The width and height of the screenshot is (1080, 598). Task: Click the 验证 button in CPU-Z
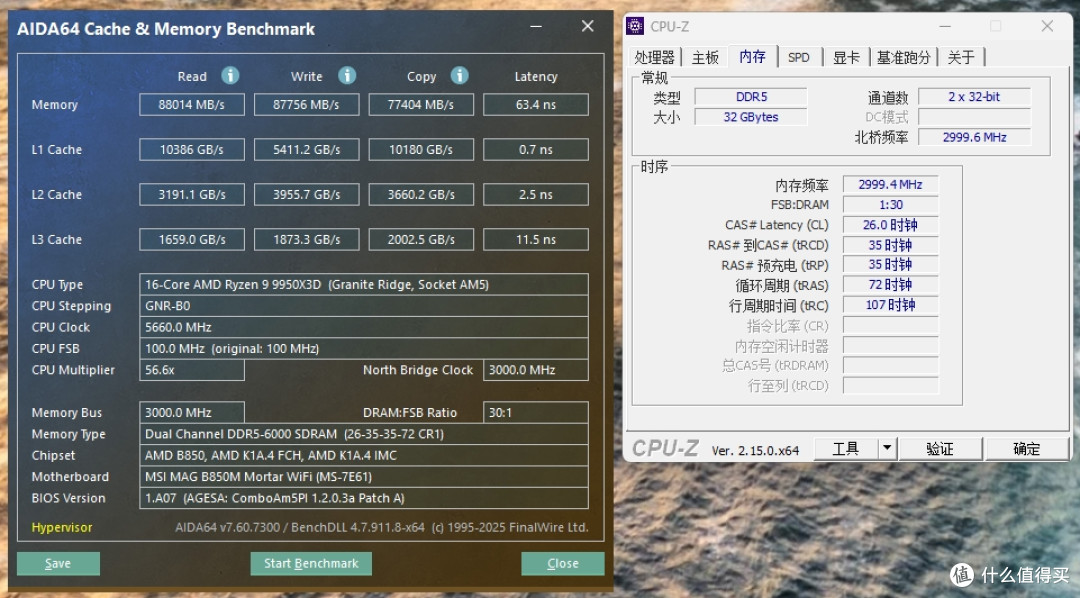click(940, 448)
